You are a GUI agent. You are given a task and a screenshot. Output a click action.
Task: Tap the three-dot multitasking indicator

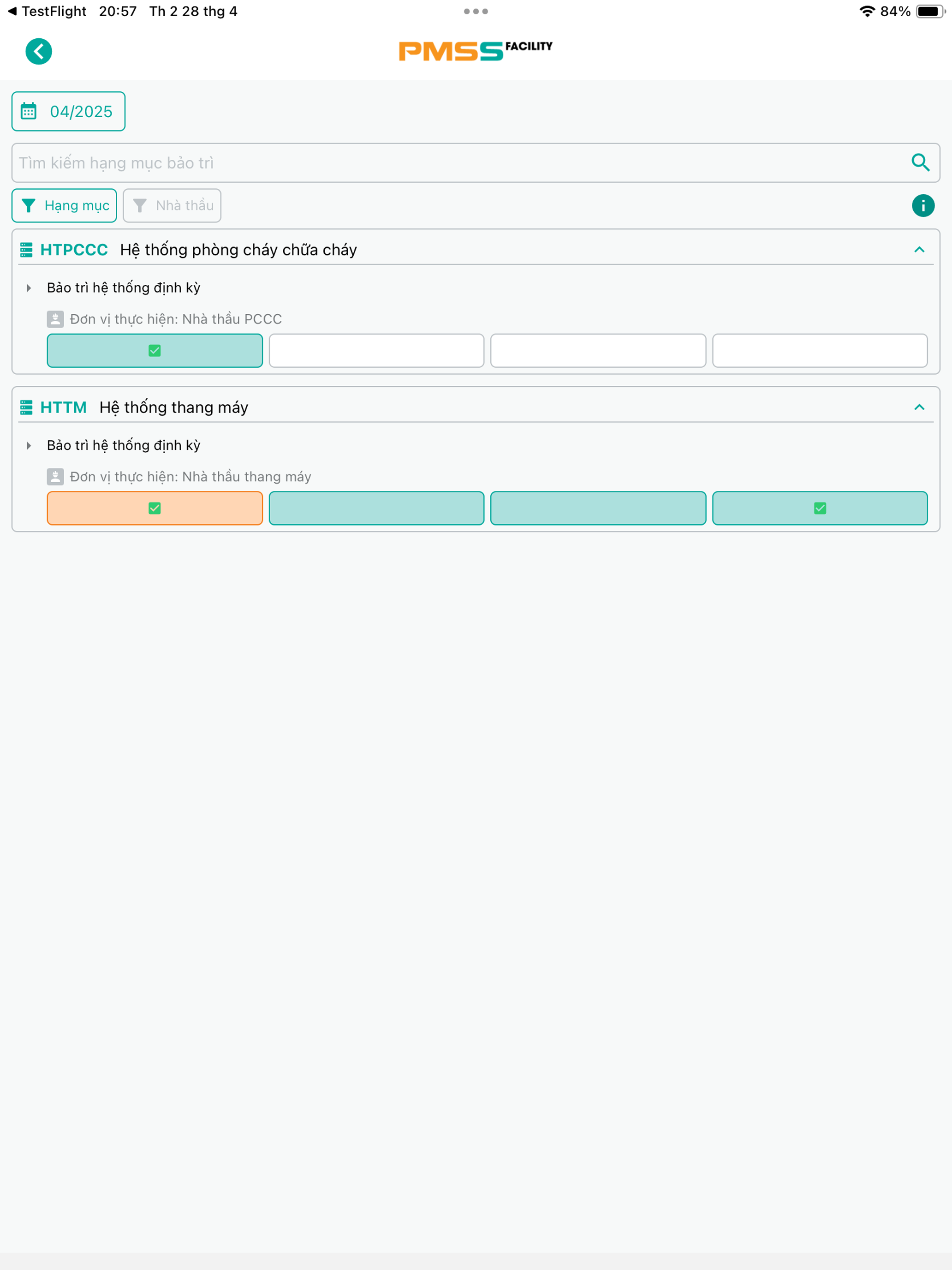point(476,12)
